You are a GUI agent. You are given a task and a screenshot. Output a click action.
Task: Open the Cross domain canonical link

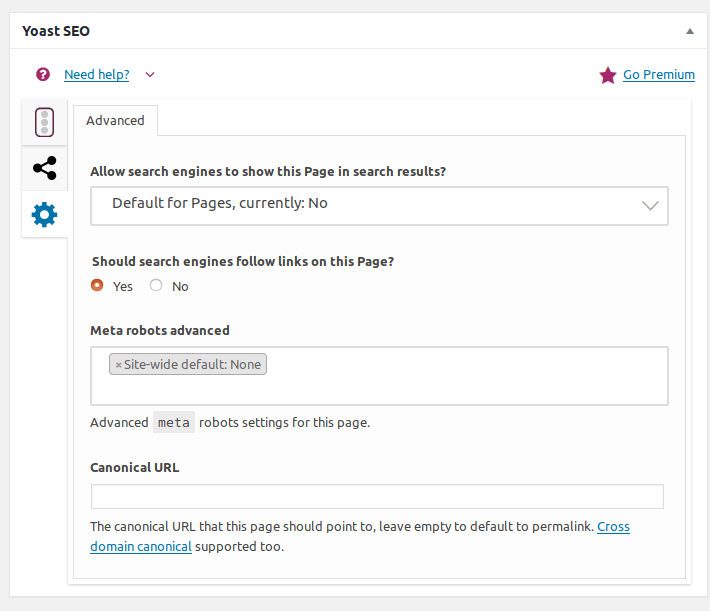tap(360, 536)
